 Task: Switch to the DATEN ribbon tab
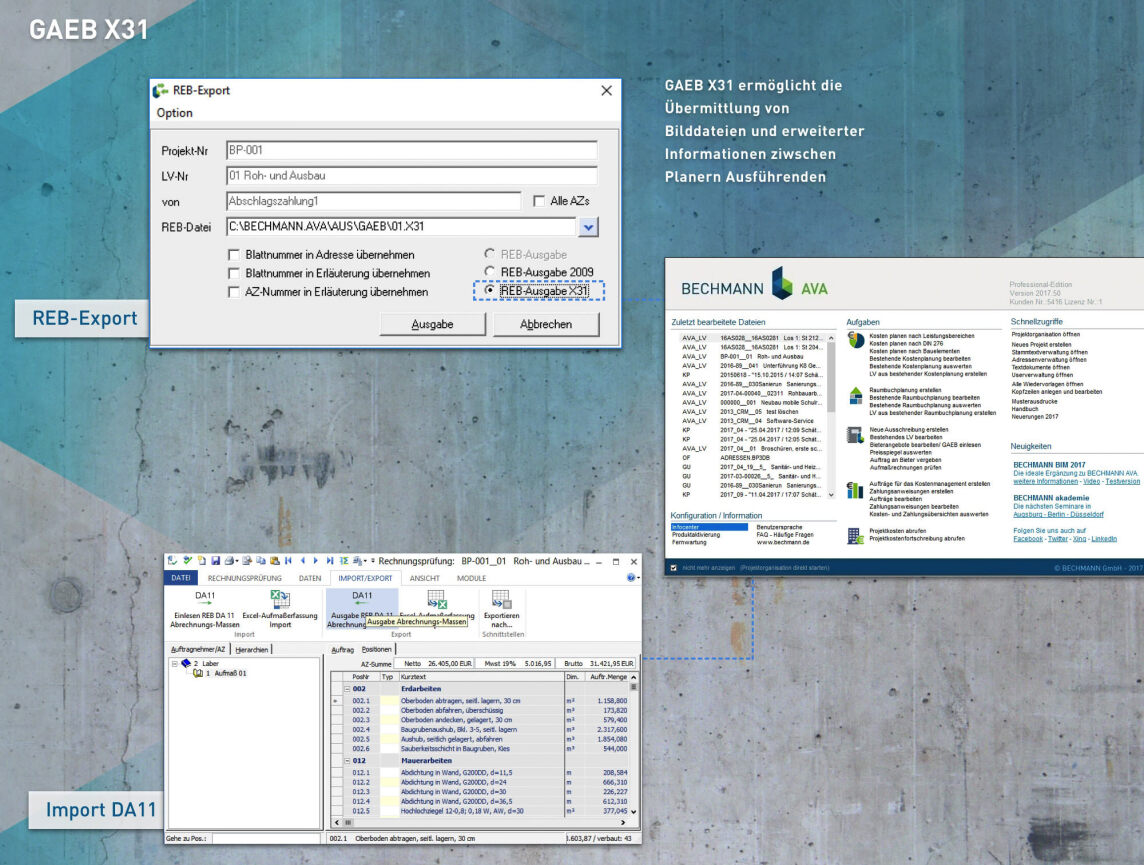310,578
